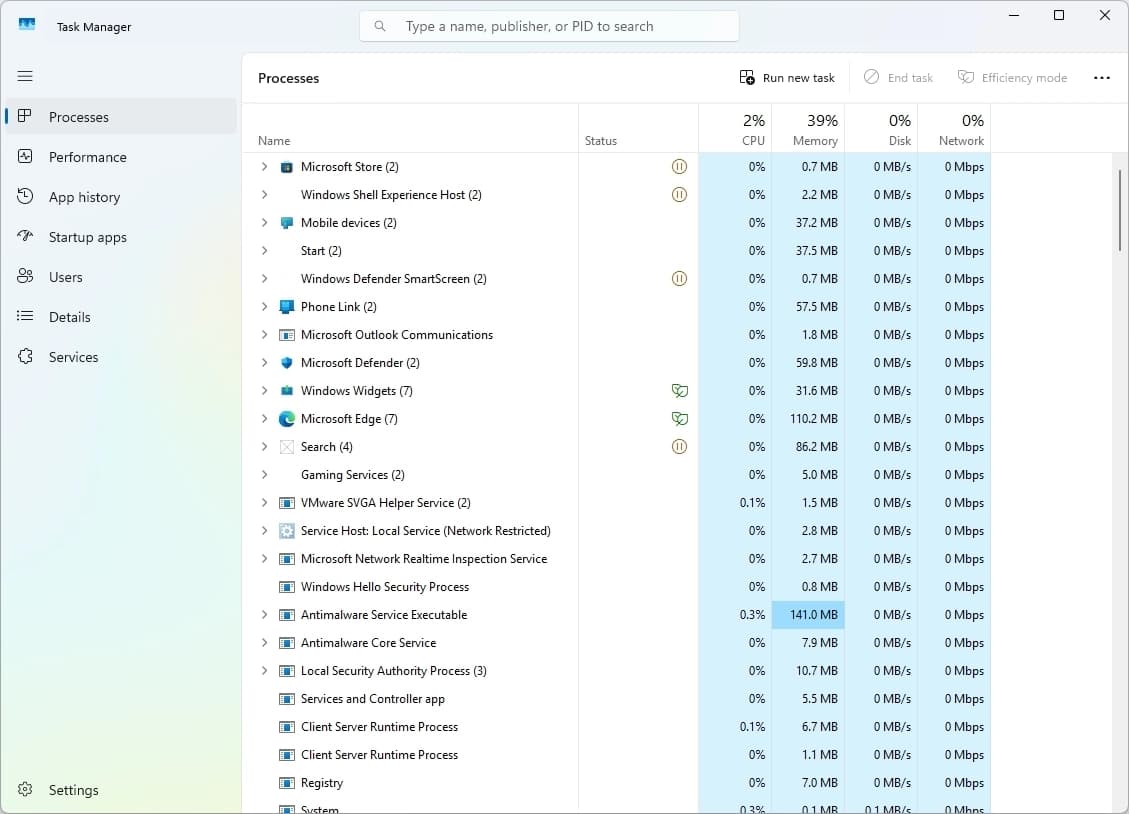Click suspended icon for Windows Shell Experience Host
This screenshot has width=1129, height=814.
coord(679,195)
